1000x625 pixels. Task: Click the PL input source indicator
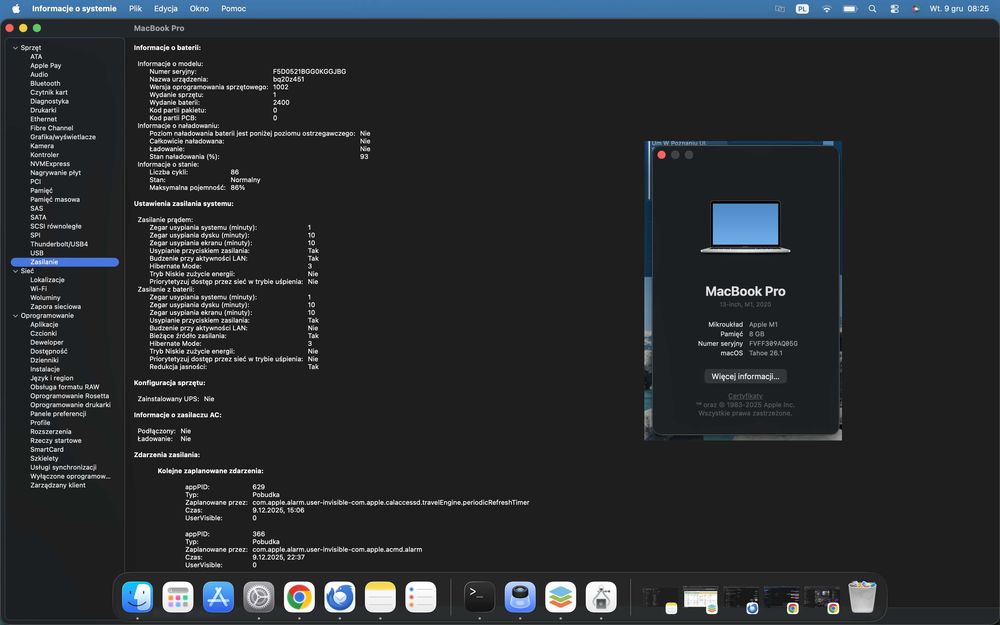point(802,9)
